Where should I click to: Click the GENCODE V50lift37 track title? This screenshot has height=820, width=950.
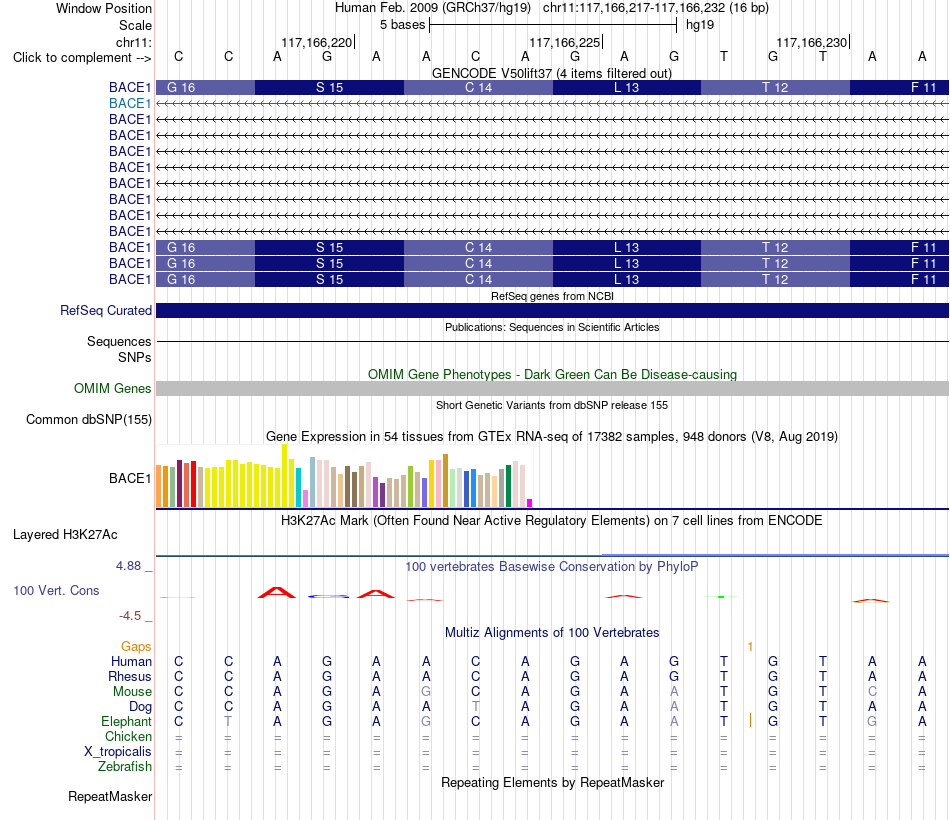[x=552, y=73]
